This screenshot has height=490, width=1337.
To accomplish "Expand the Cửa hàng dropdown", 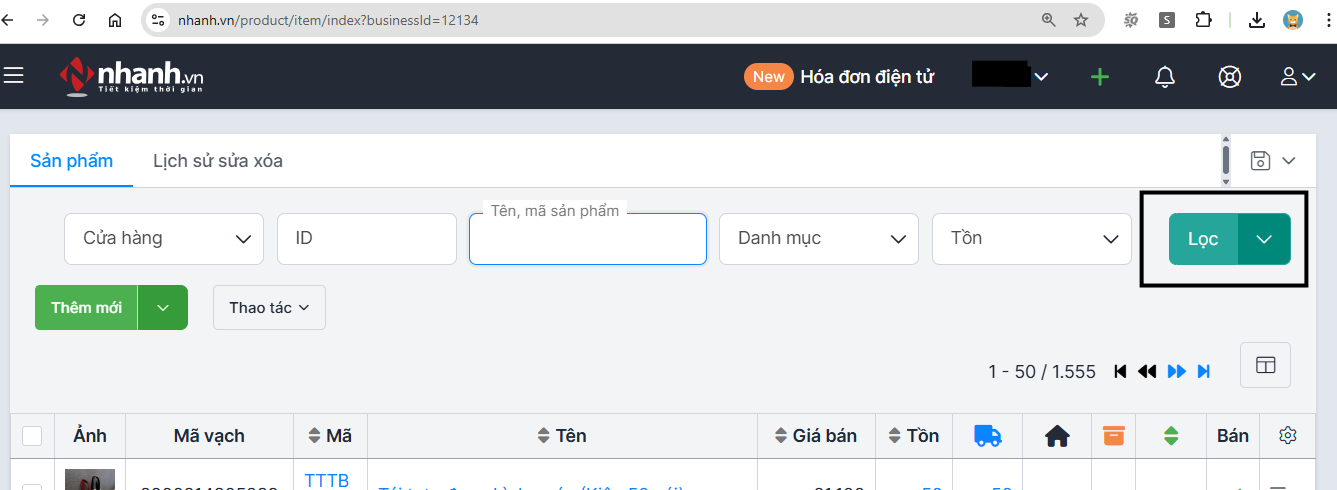I will 164,239.
